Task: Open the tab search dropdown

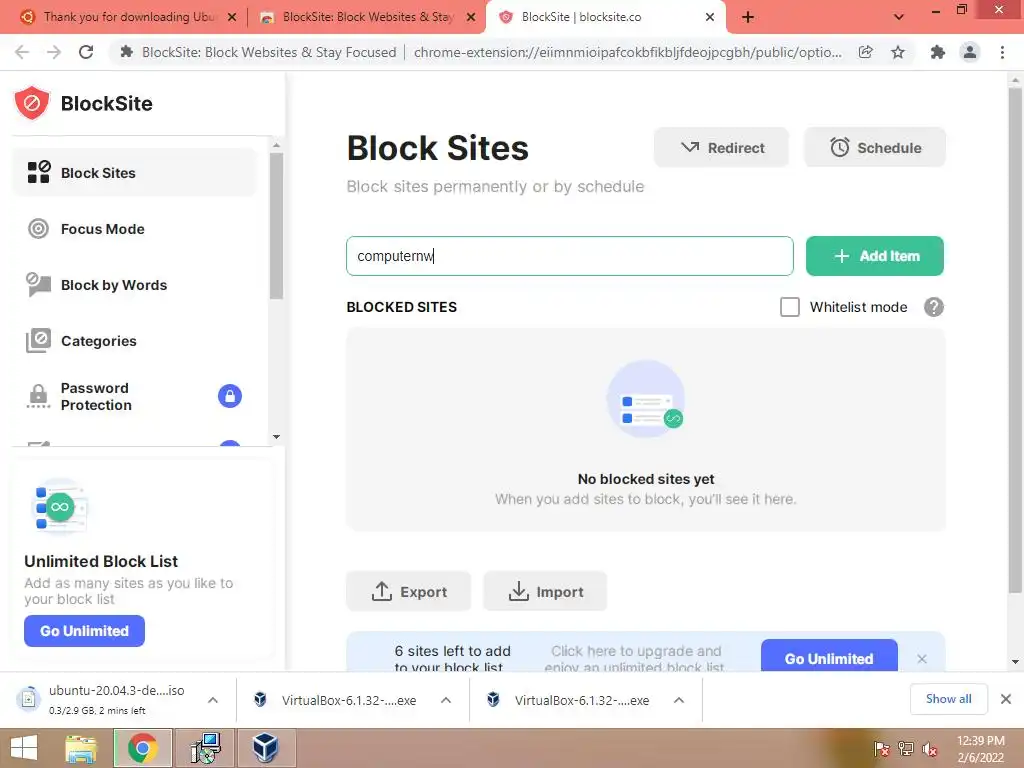Action: click(x=899, y=18)
